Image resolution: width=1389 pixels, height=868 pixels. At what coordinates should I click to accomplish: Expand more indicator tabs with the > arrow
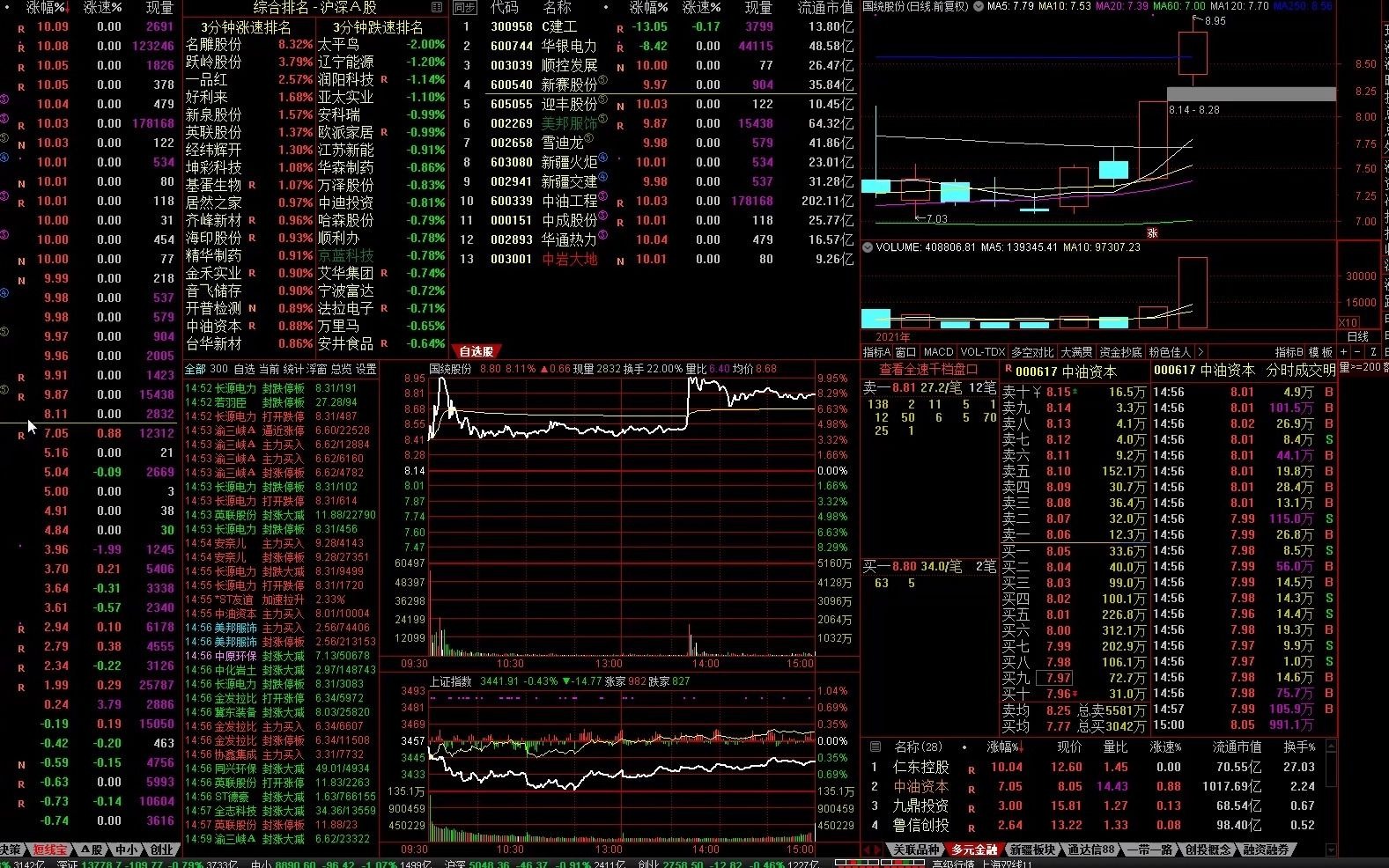click(1201, 351)
